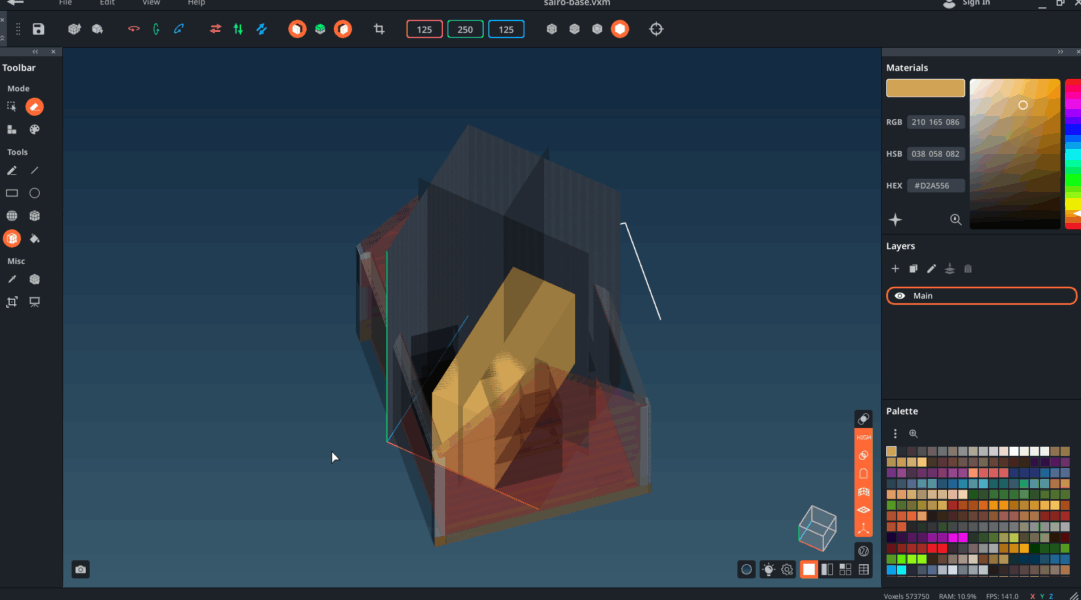The height and width of the screenshot is (600, 1081).
Task: Pick the Pencil tool
Action: point(12,170)
